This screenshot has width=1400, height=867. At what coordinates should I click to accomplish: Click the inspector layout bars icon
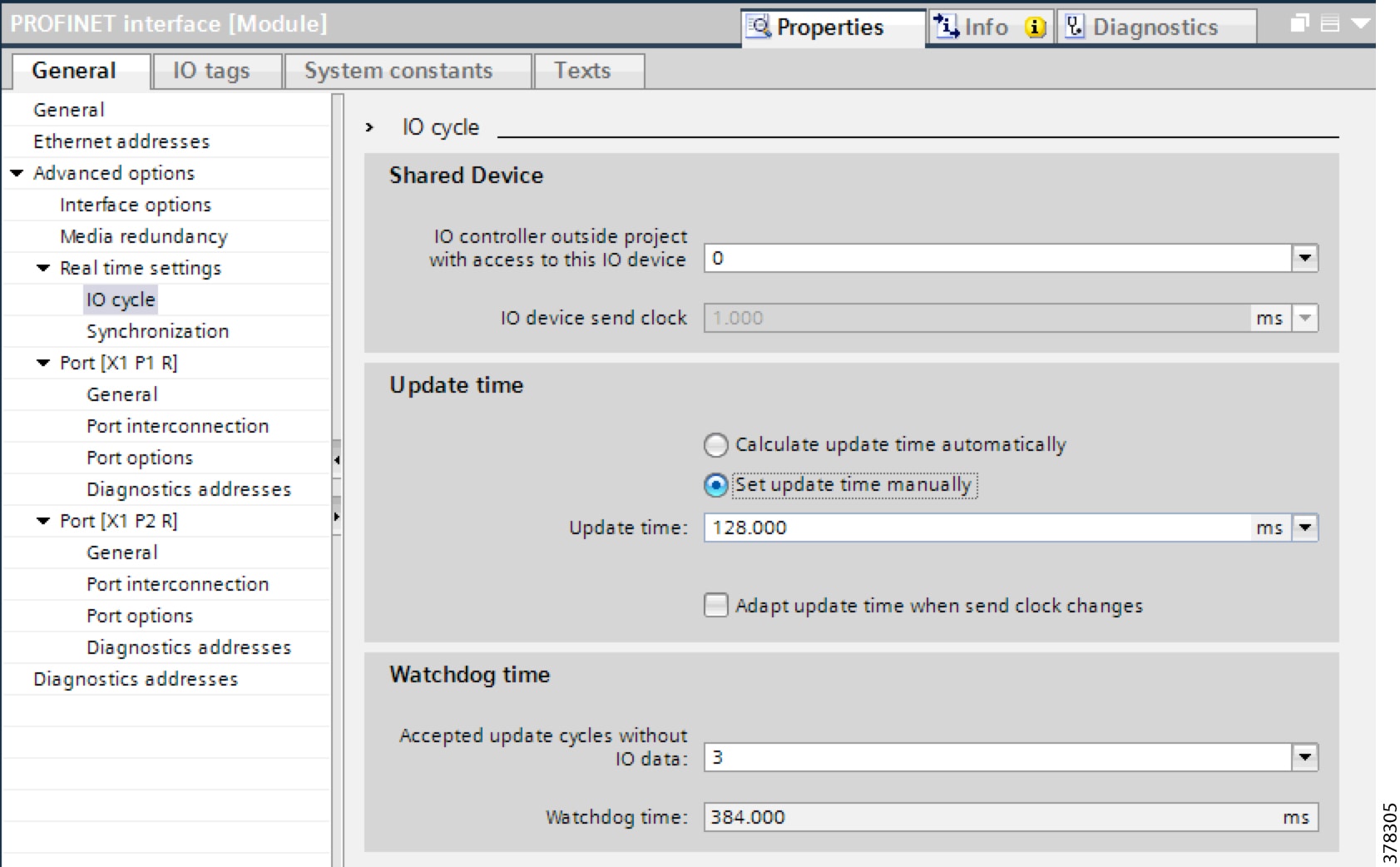coord(1330,24)
